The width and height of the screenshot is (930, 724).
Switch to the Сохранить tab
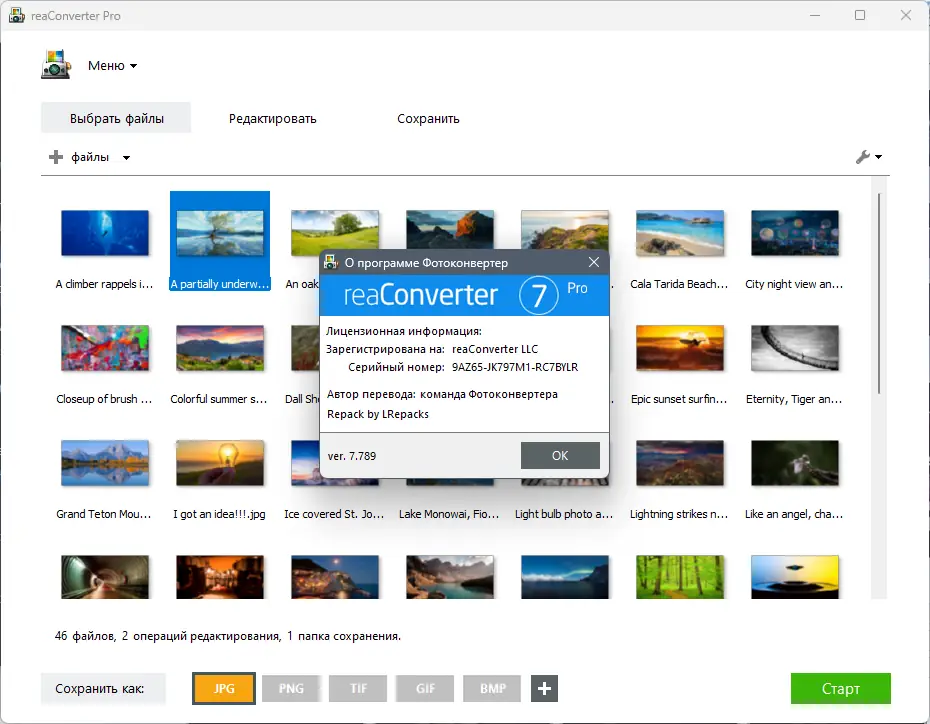click(428, 119)
